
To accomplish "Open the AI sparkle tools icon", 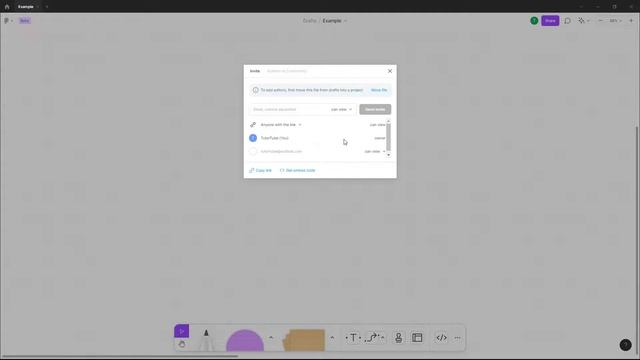I will click(583, 20).
